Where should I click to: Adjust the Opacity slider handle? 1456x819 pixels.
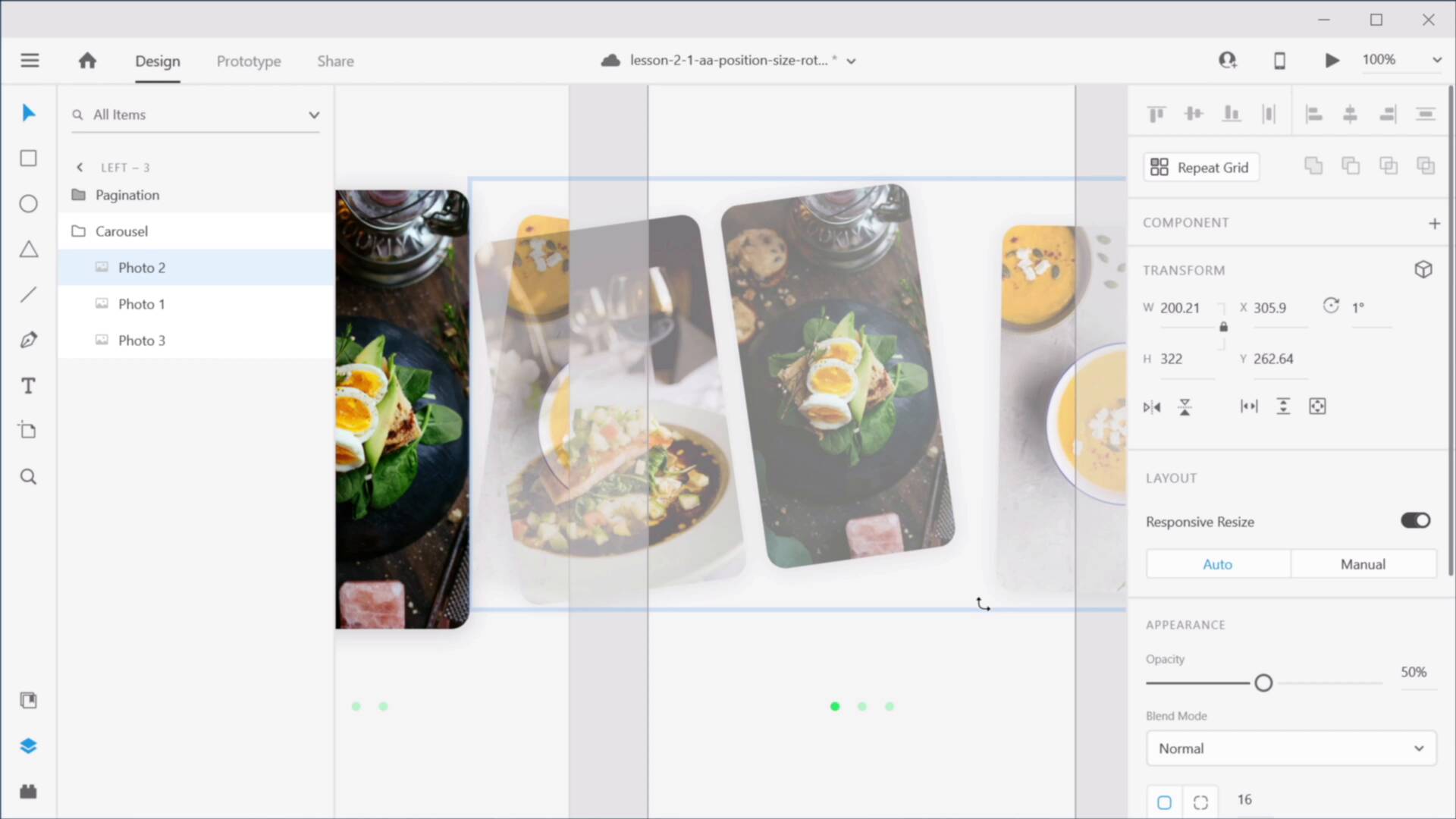1263,683
